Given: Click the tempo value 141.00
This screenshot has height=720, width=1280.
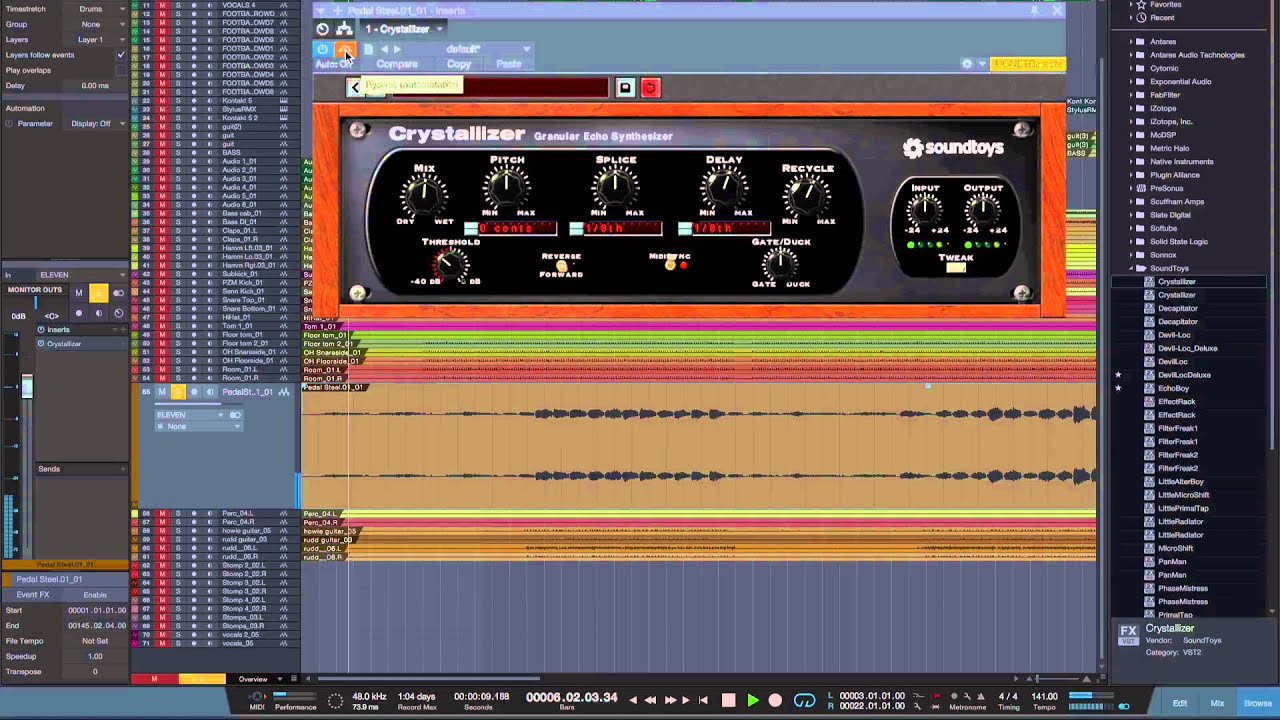Looking at the screenshot, I should tap(1044, 696).
